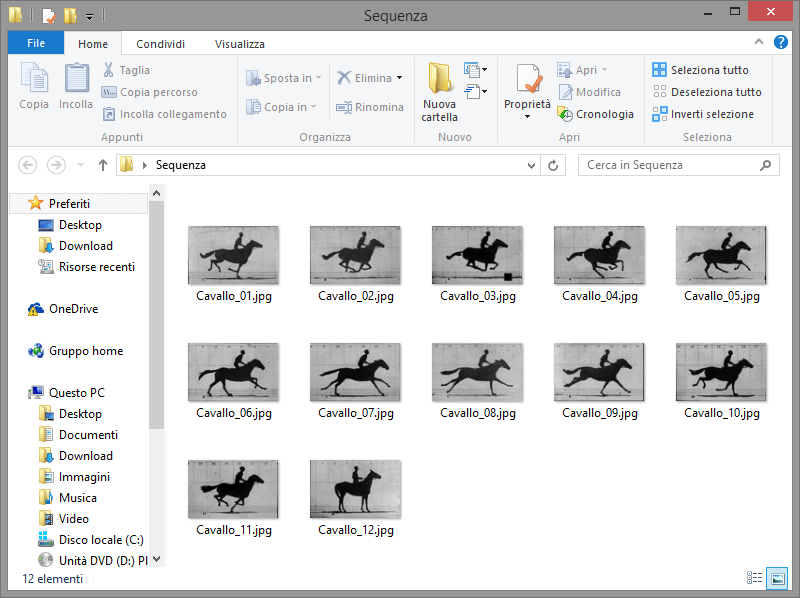Open the recent locations dropdown arrow
This screenshot has height=598, width=800.
coord(80,165)
